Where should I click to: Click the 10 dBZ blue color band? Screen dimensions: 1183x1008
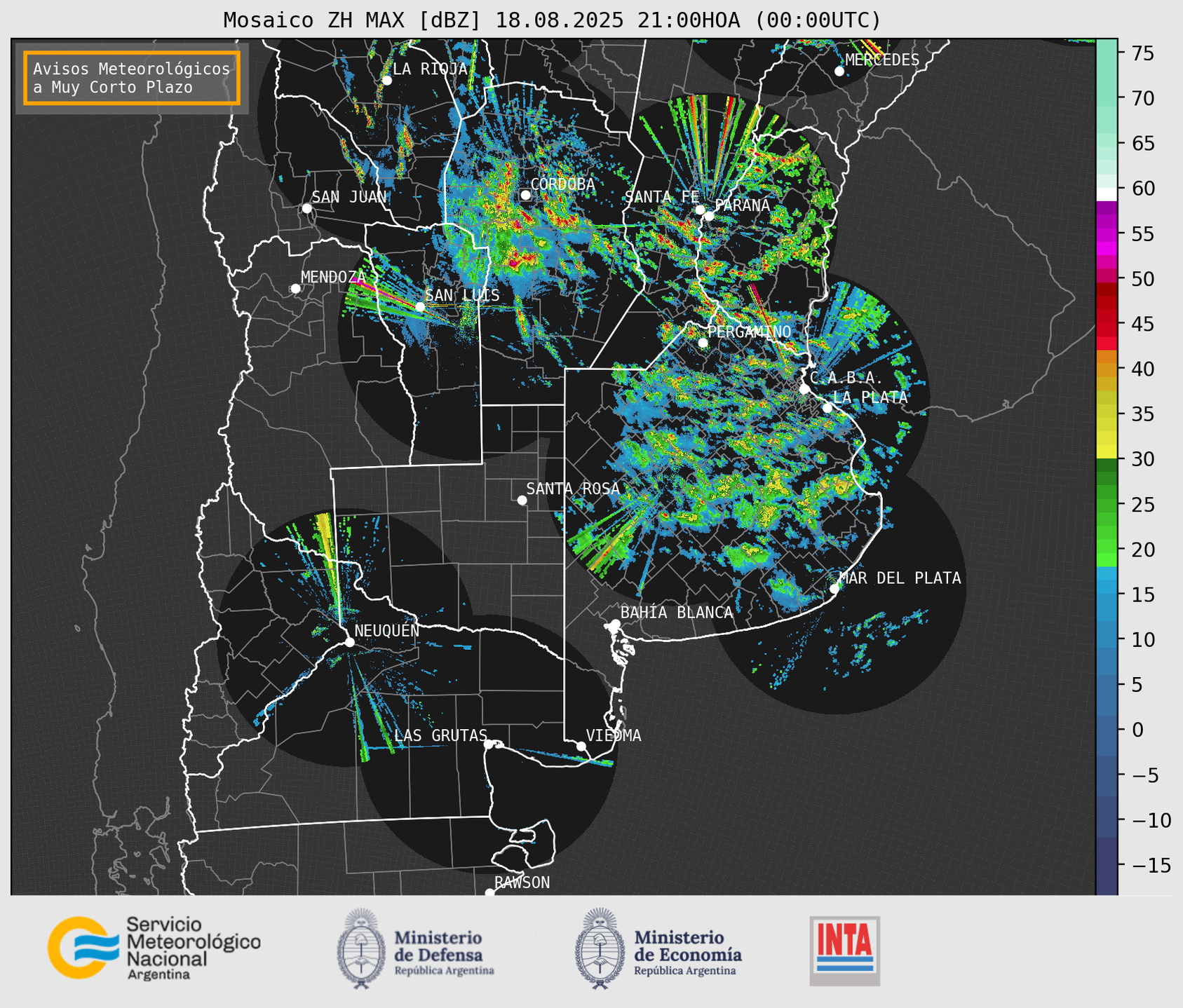point(1107,640)
